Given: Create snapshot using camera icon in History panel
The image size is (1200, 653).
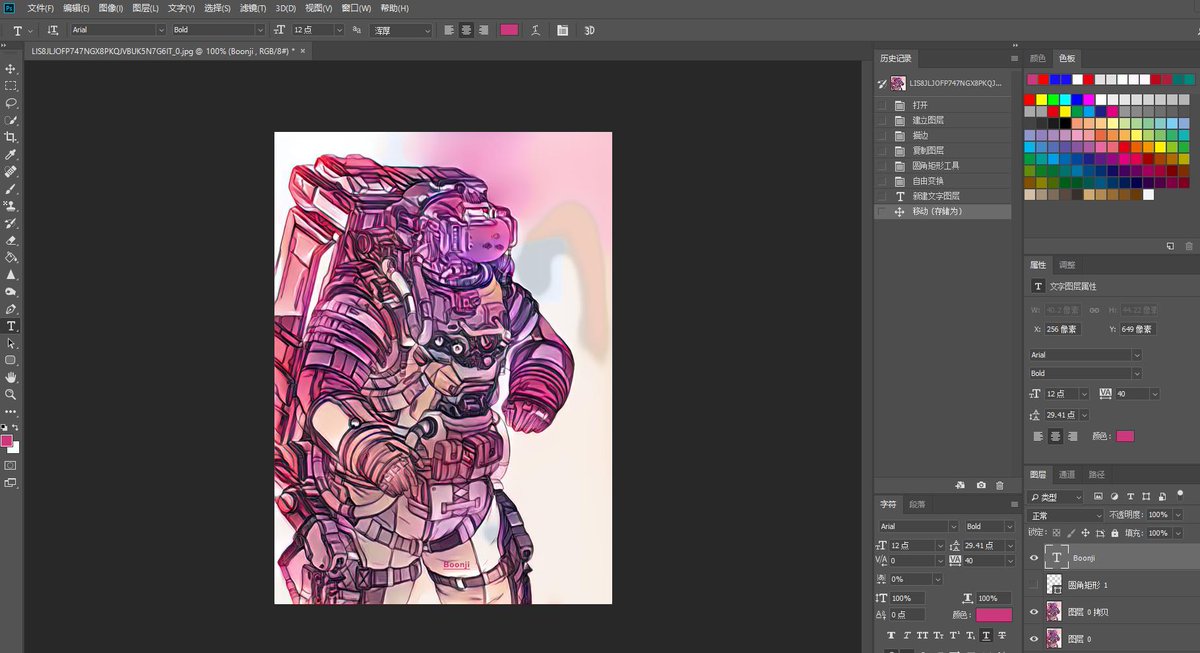Looking at the screenshot, I should (980, 485).
